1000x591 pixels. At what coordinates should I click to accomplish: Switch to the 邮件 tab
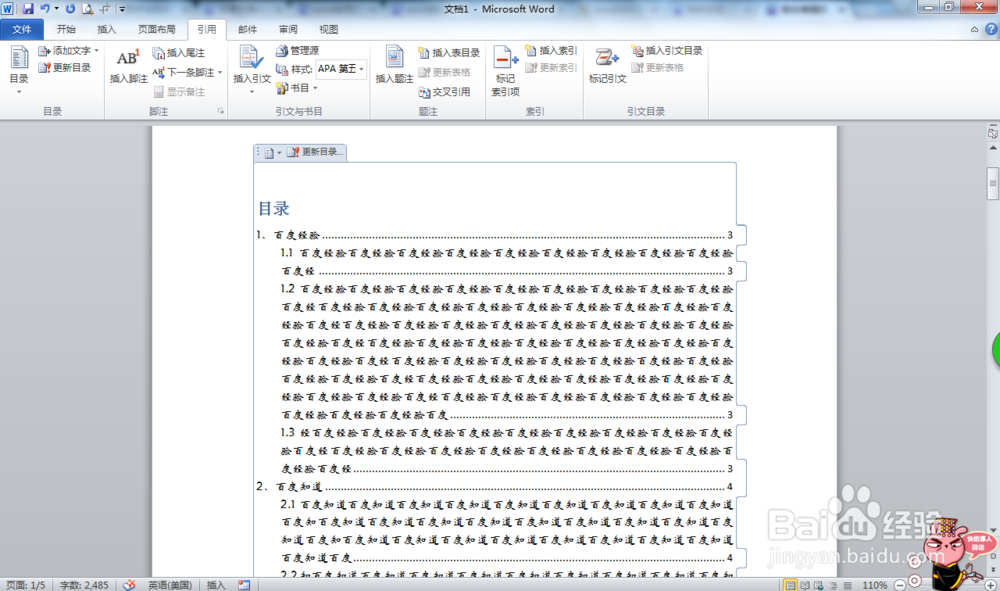point(247,29)
